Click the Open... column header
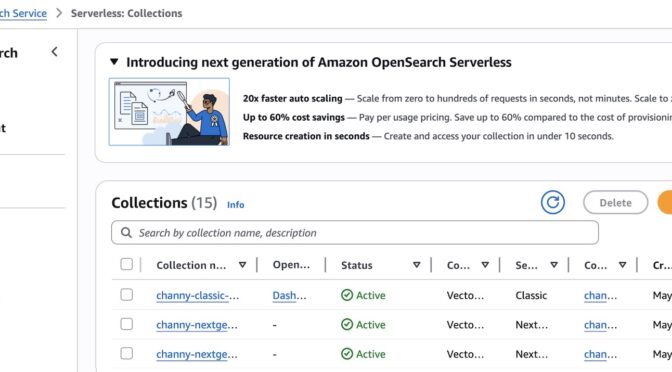 click(291, 265)
